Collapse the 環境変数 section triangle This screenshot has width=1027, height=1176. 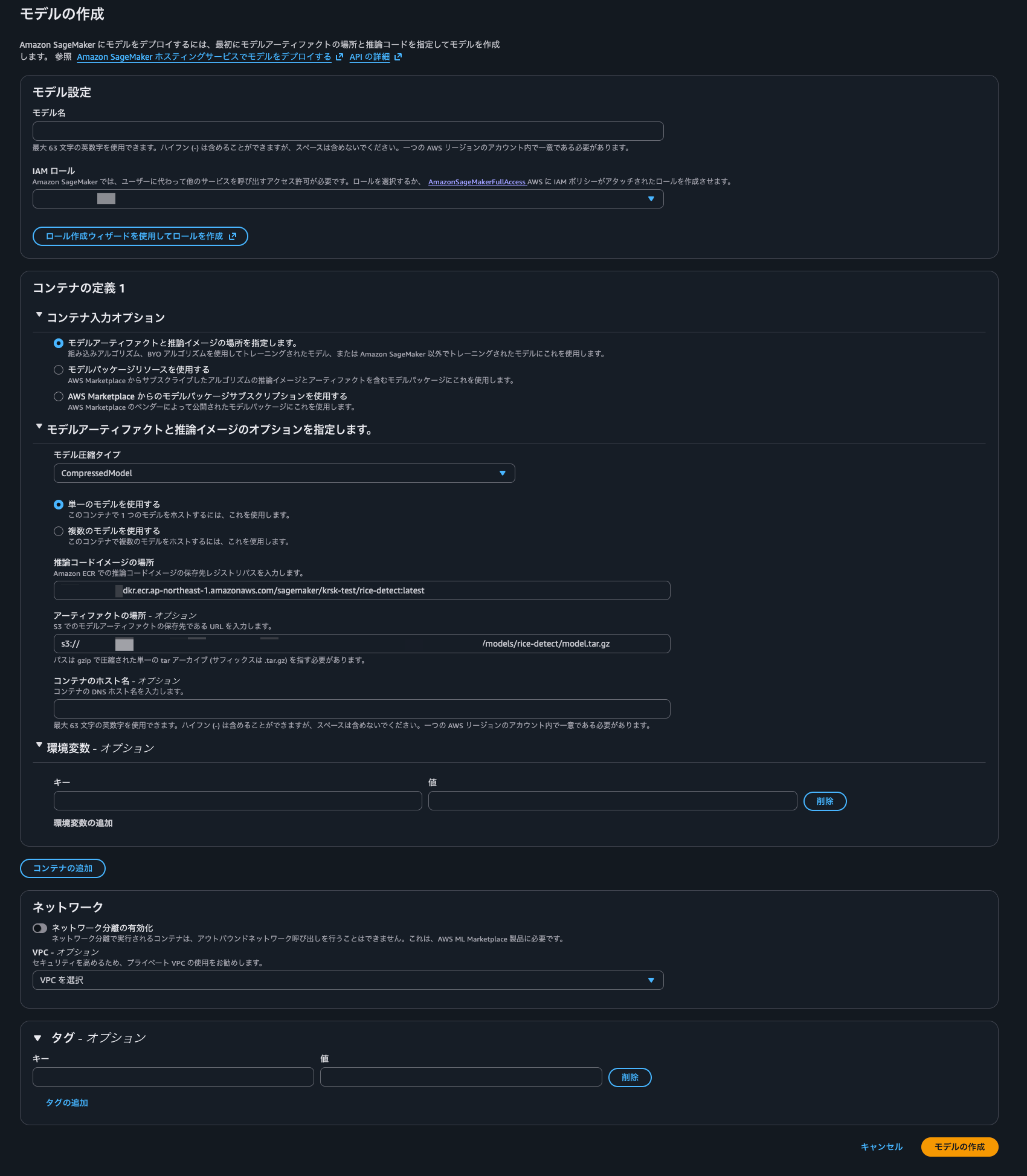39,745
